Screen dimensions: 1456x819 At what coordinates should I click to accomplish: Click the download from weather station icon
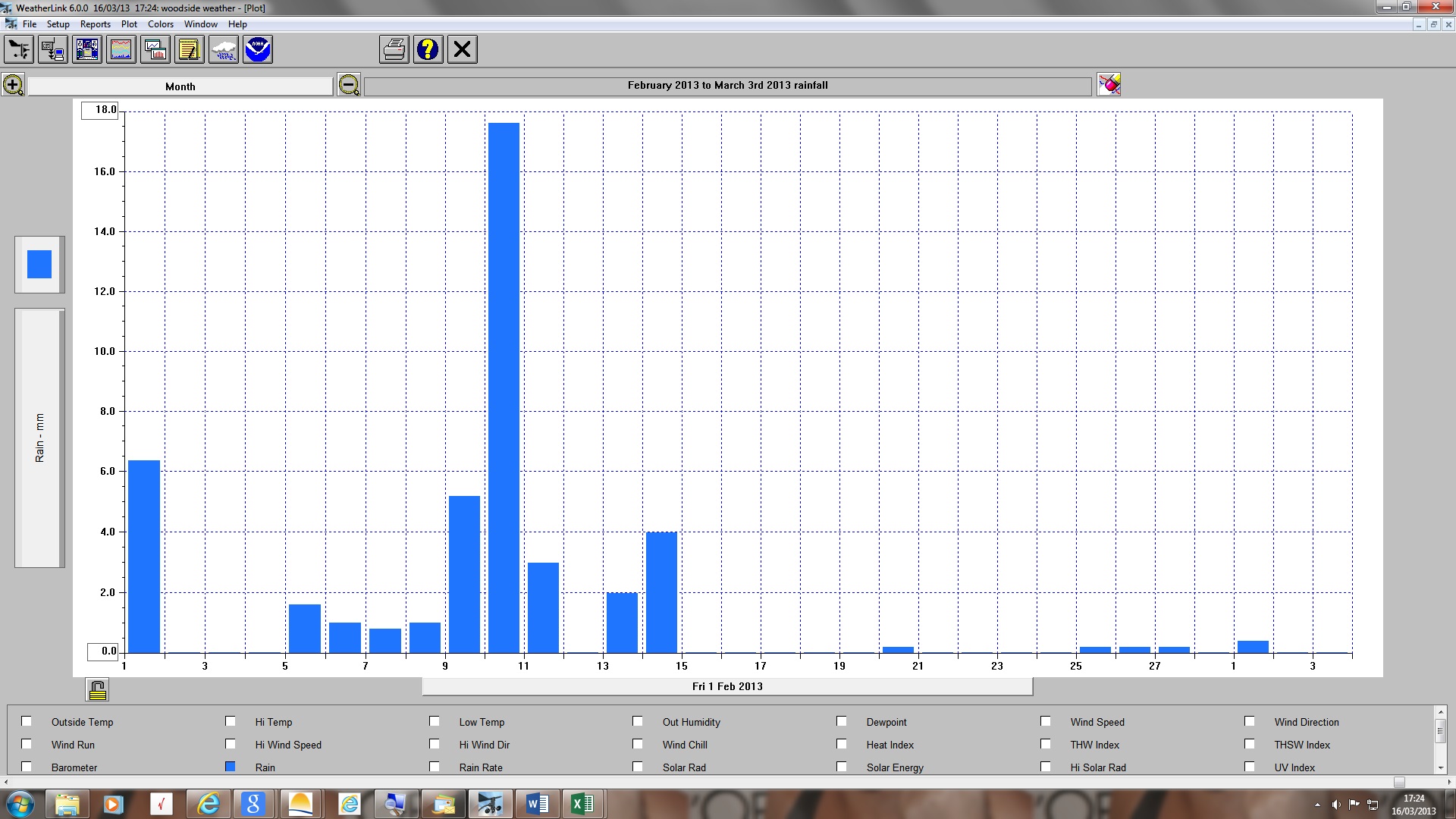[x=53, y=50]
